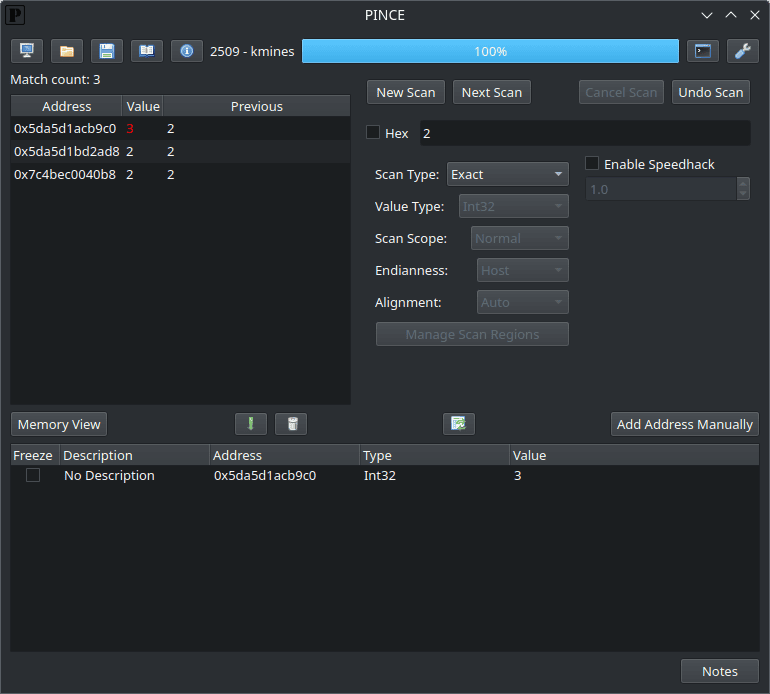Image resolution: width=770 pixels, height=694 pixels.
Task: Click the Previous column header
Action: pyautogui.click(x=256, y=106)
